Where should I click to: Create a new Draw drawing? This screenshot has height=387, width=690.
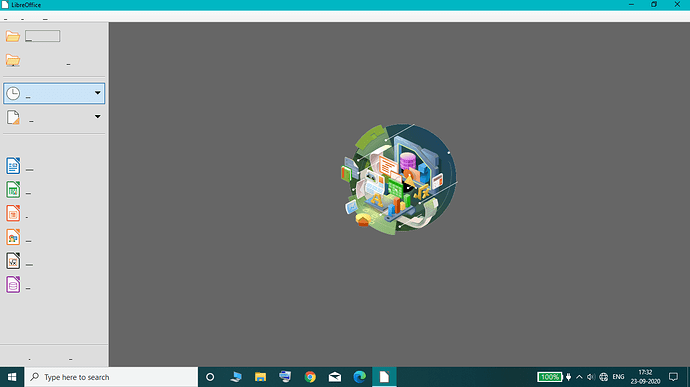[x=13, y=237]
